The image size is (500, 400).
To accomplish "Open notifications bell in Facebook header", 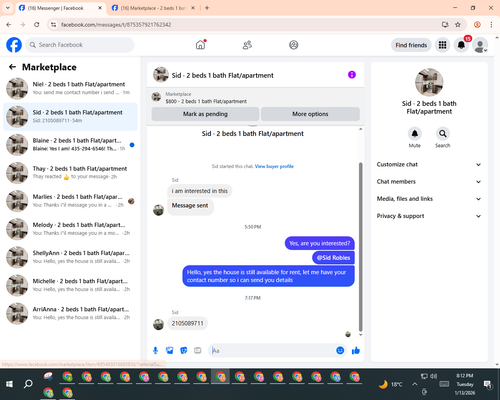I will pos(461,45).
